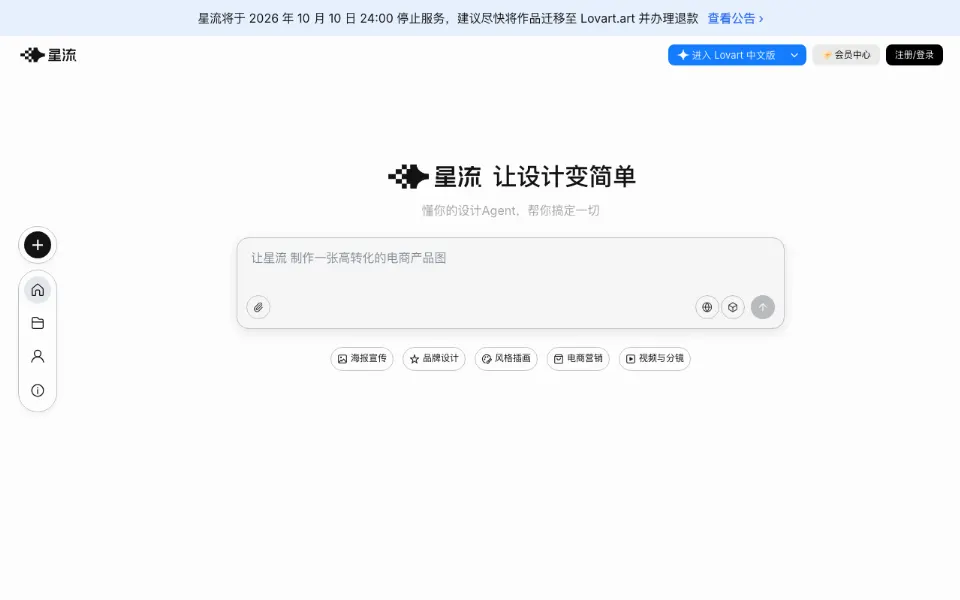
Task: Open the folder projects icon in sidebar
Action: 37,323
